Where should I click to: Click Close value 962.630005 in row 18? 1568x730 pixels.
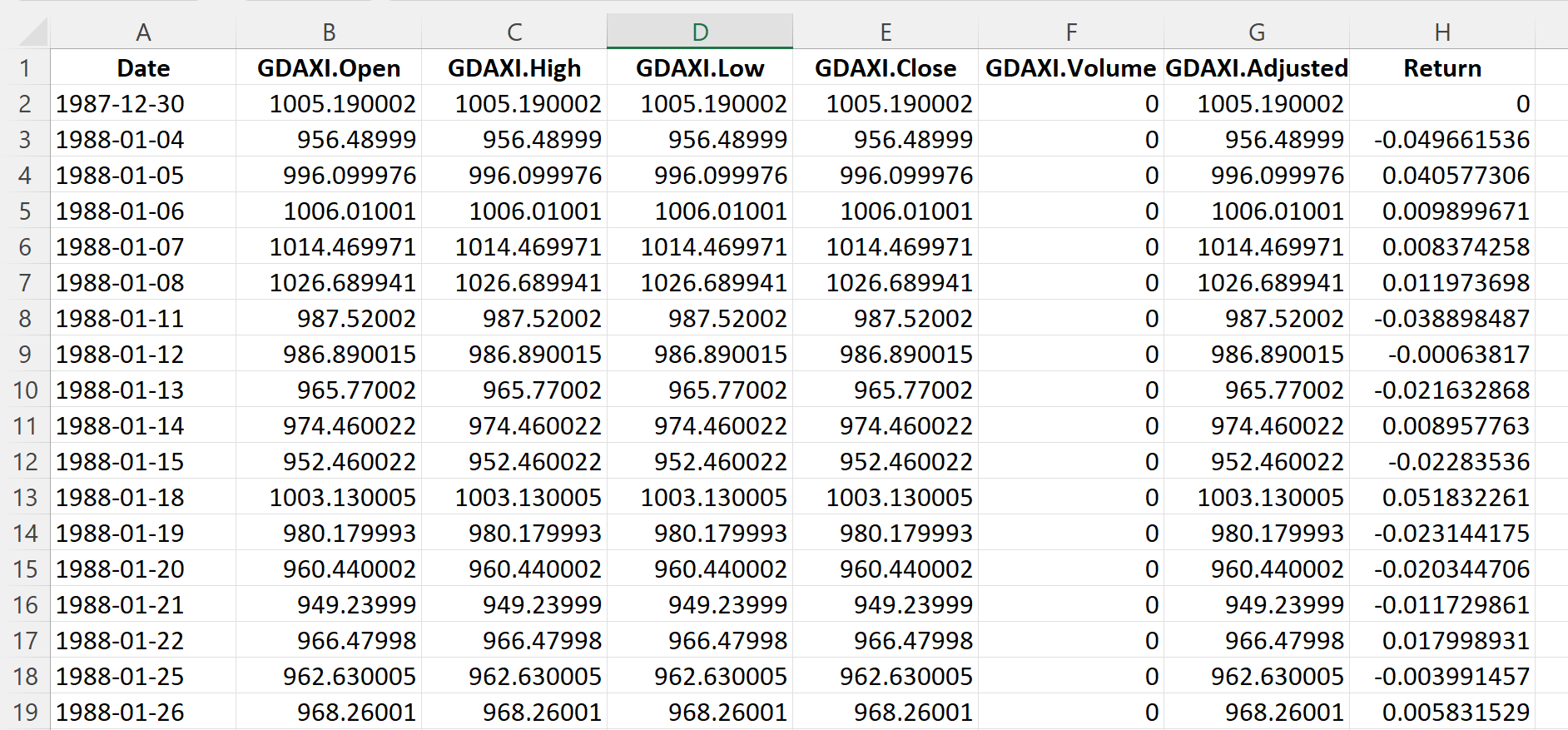[x=886, y=676]
